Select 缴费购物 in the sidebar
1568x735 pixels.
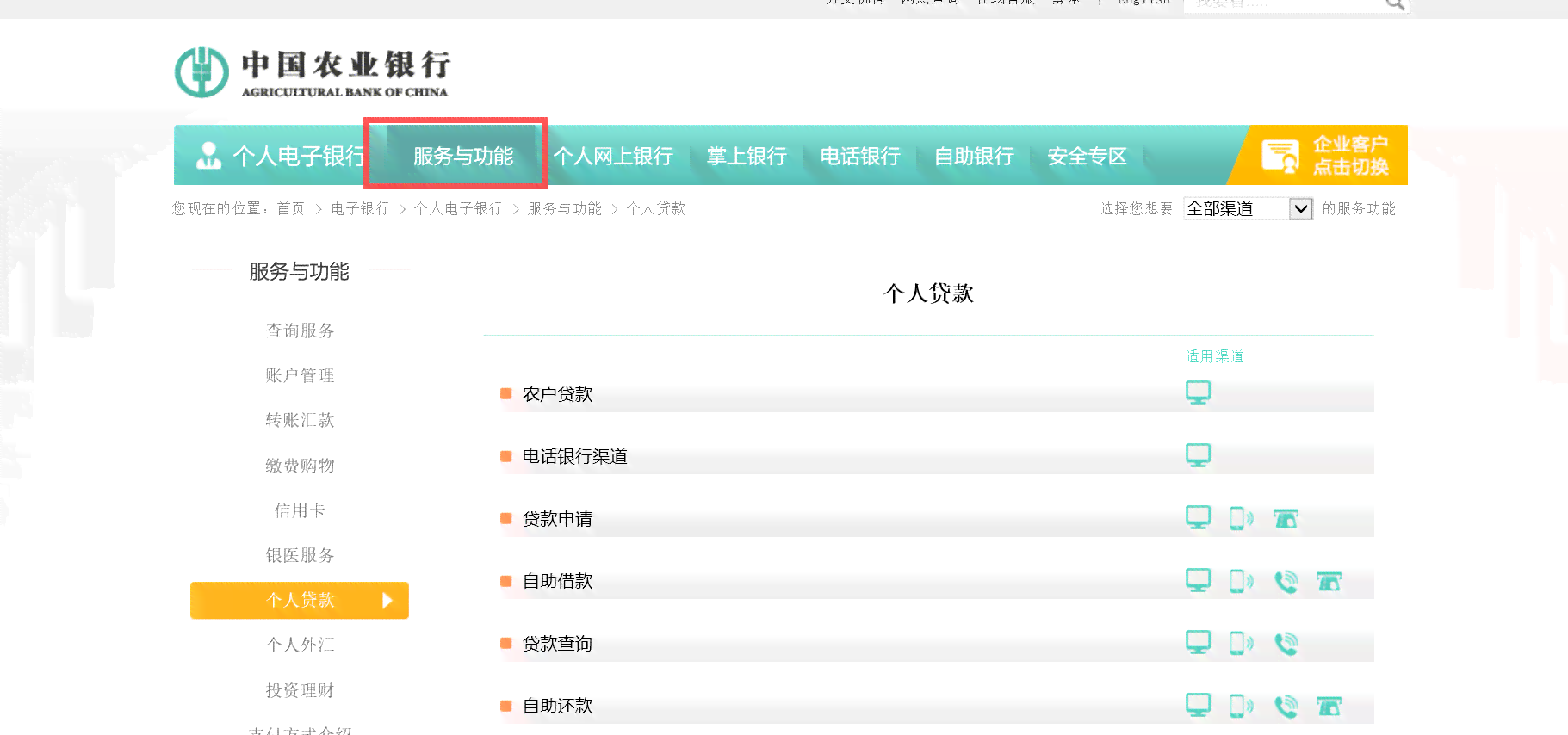[300, 466]
